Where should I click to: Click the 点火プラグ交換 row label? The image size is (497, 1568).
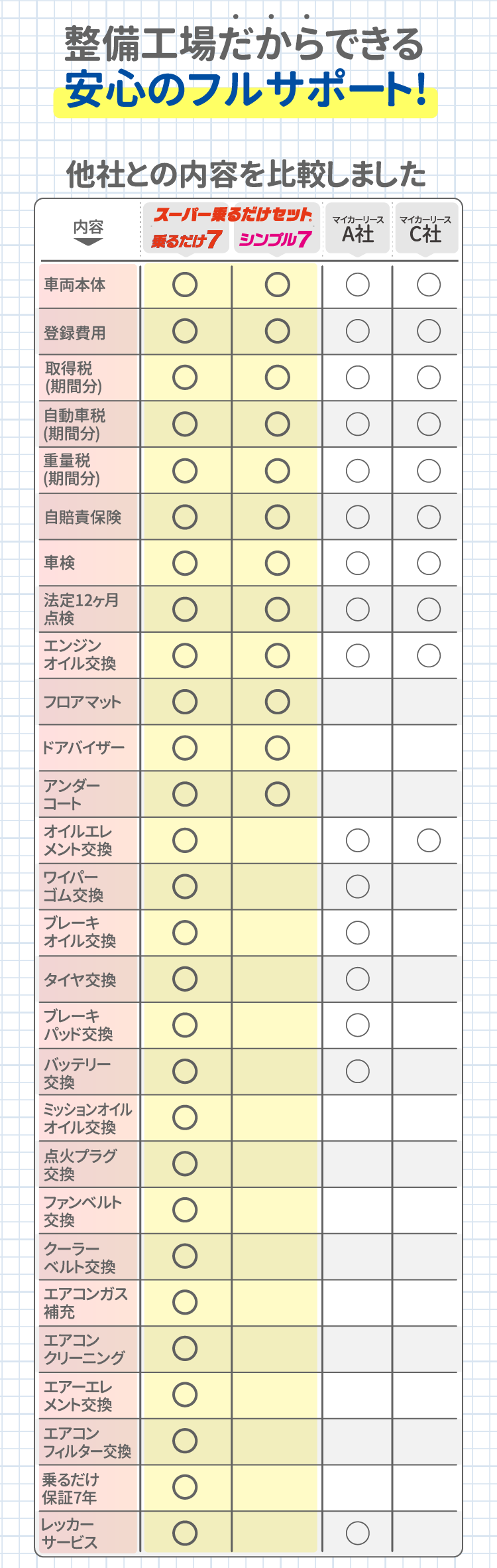(80, 1164)
